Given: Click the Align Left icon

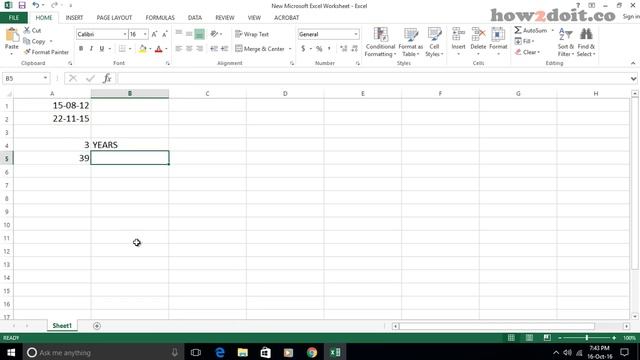Looking at the screenshot, I should pyautogui.click(x=179, y=49).
